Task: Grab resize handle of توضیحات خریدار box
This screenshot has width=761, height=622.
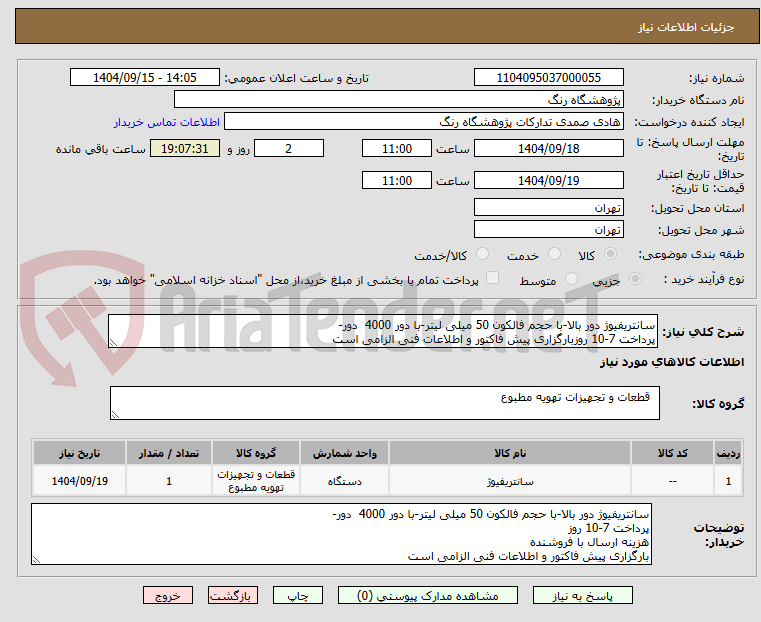Action: (36, 559)
